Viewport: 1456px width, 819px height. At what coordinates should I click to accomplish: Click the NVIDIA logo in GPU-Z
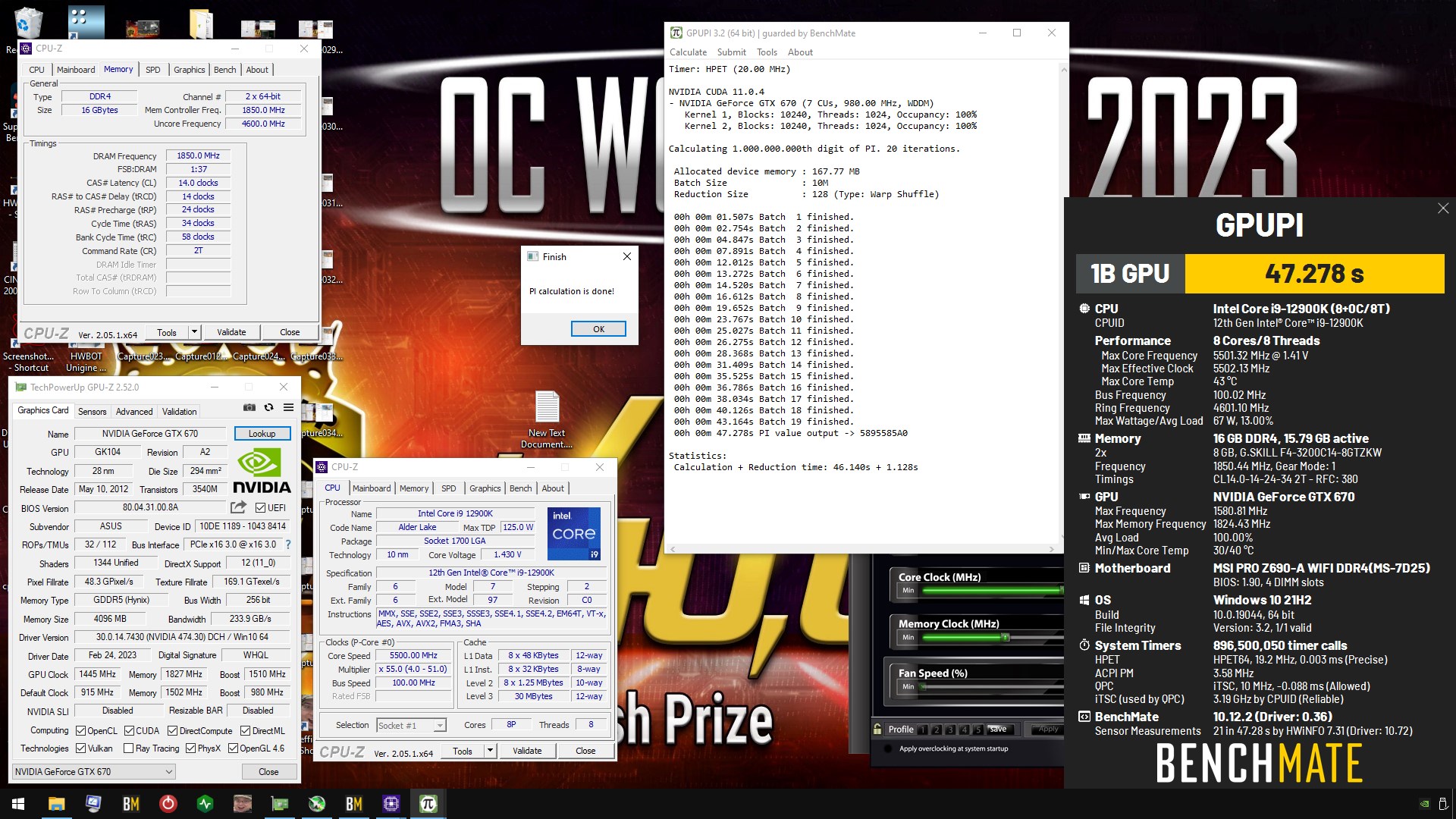[x=261, y=471]
